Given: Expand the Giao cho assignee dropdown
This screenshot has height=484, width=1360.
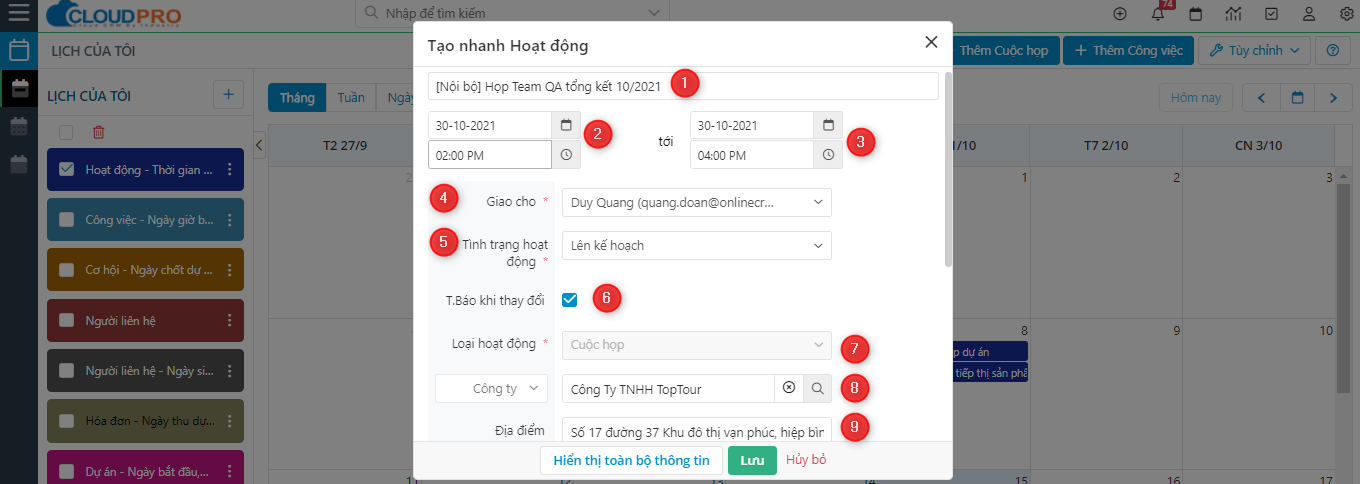Looking at the screenshot, I should [x=696, y=202].
